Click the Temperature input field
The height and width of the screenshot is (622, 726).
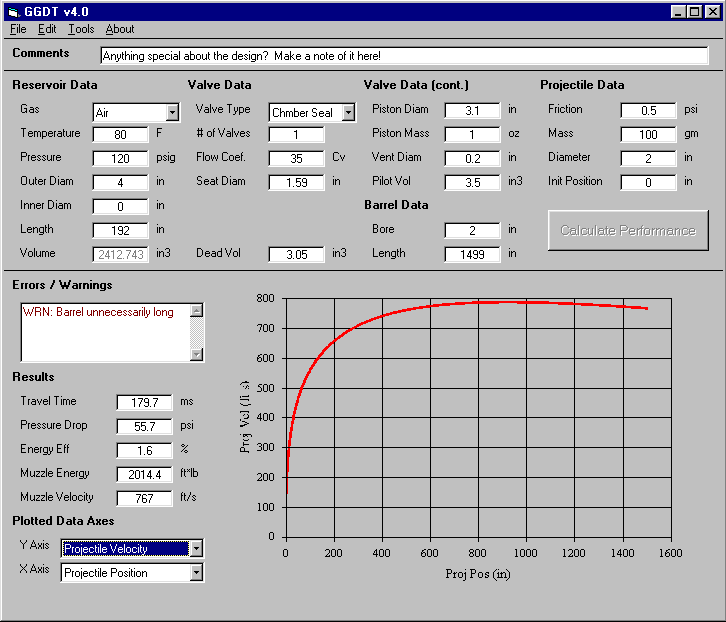120,134
